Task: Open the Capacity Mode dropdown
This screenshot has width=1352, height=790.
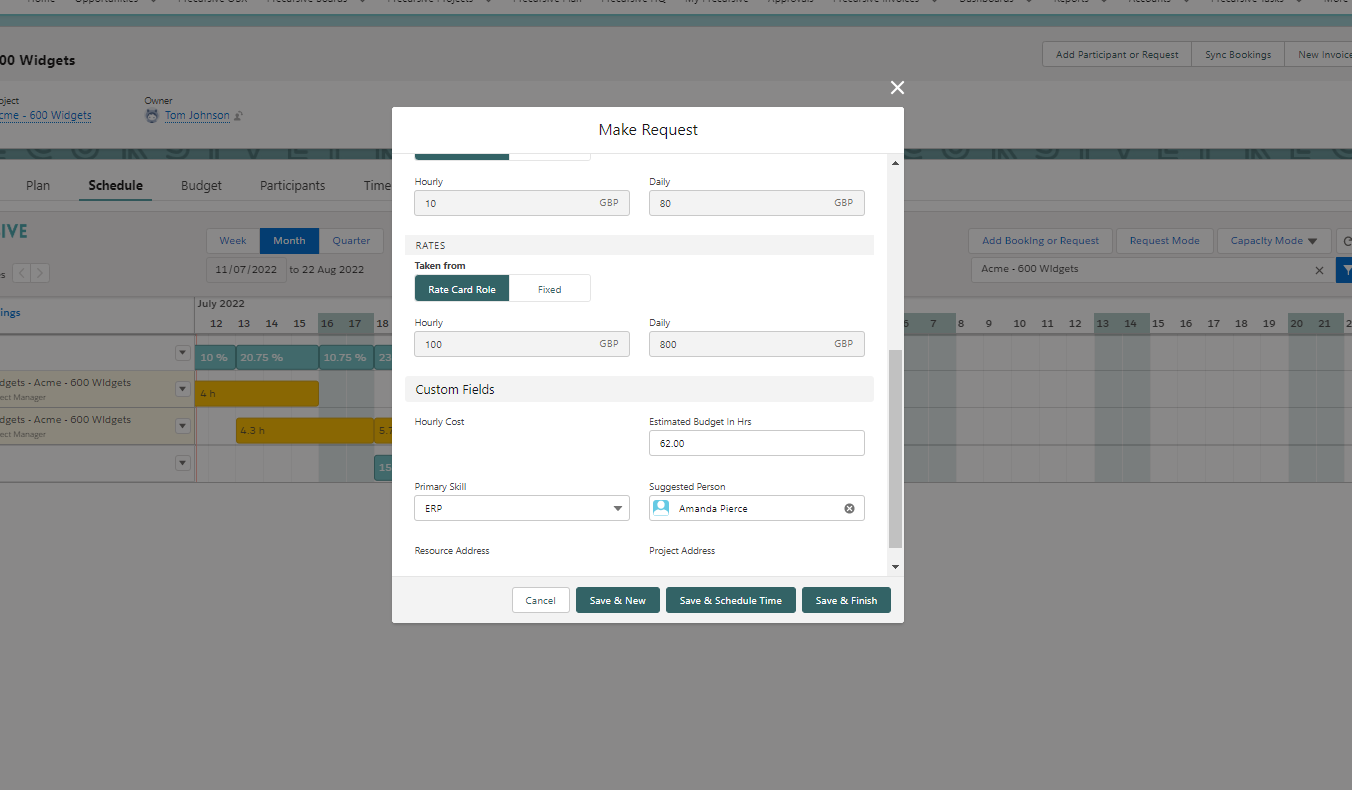Action: (1273, 241)
